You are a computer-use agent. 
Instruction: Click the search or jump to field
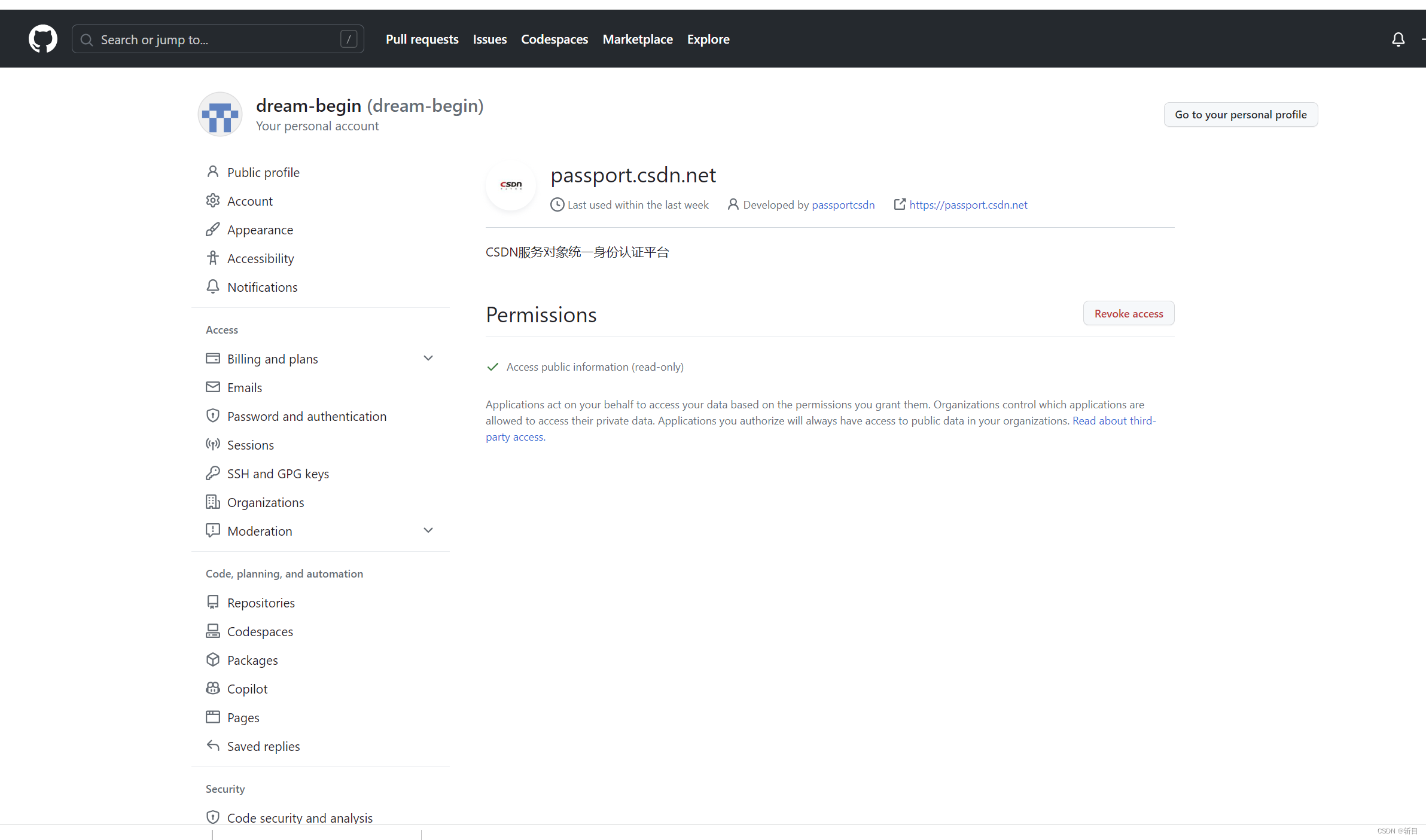217,39
